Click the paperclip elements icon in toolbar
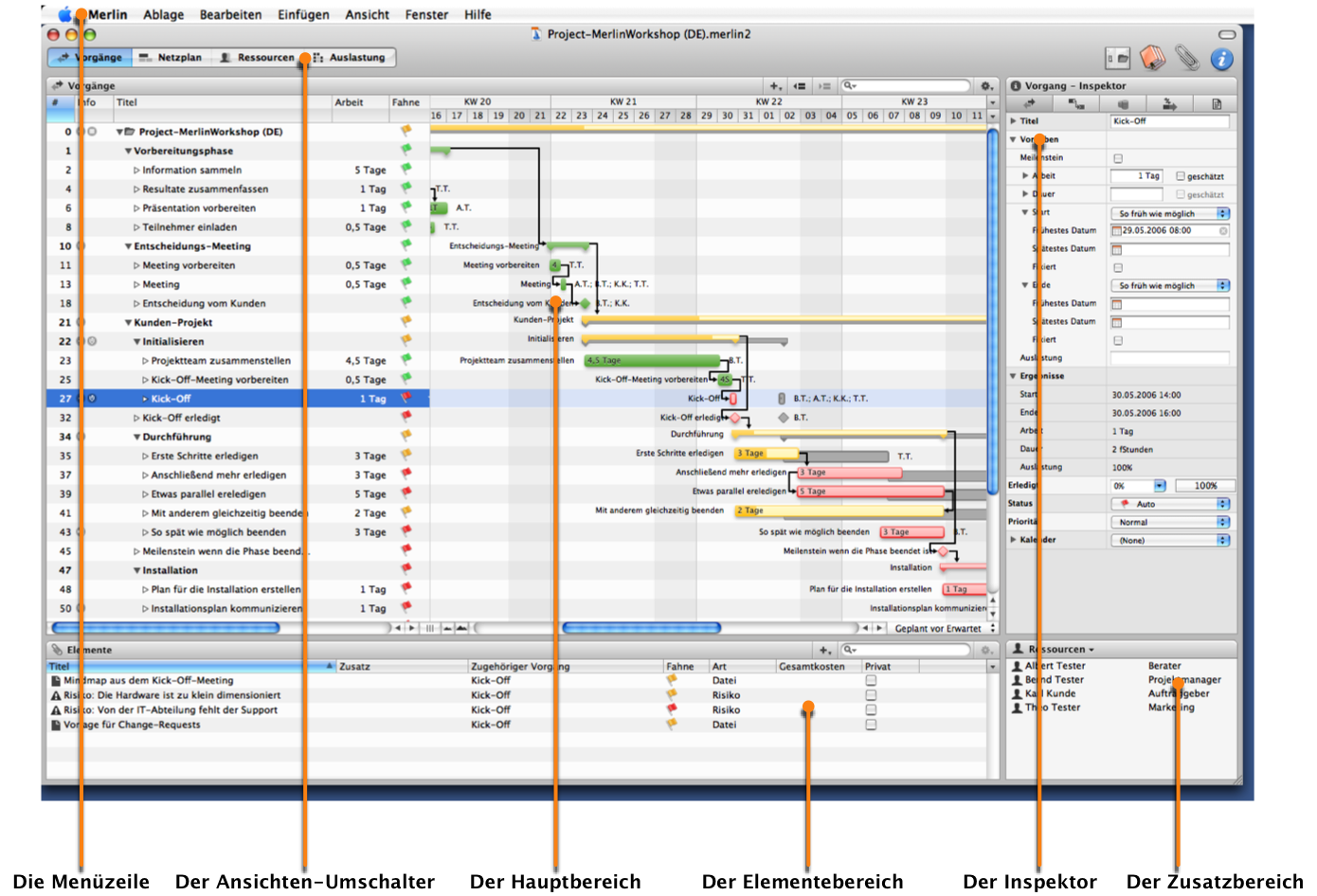This screenshot has height=896, width=1317. click(x=1187, y=58)
